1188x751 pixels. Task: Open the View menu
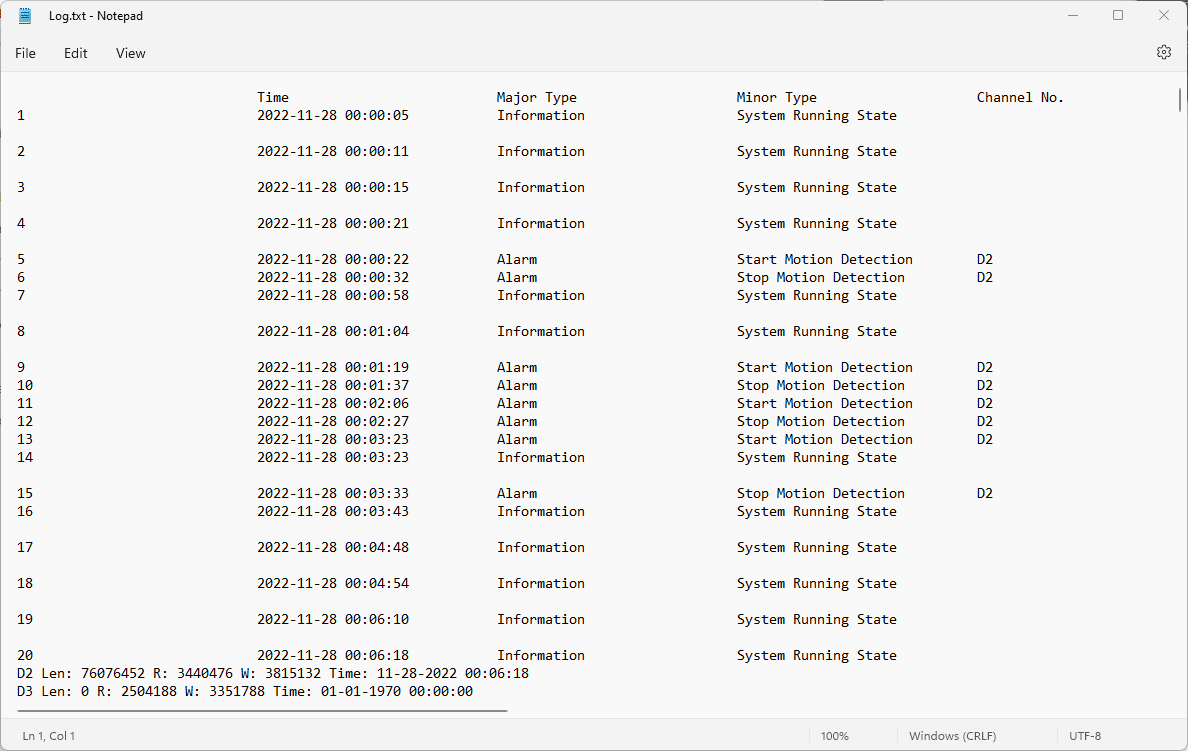point(130,53)
